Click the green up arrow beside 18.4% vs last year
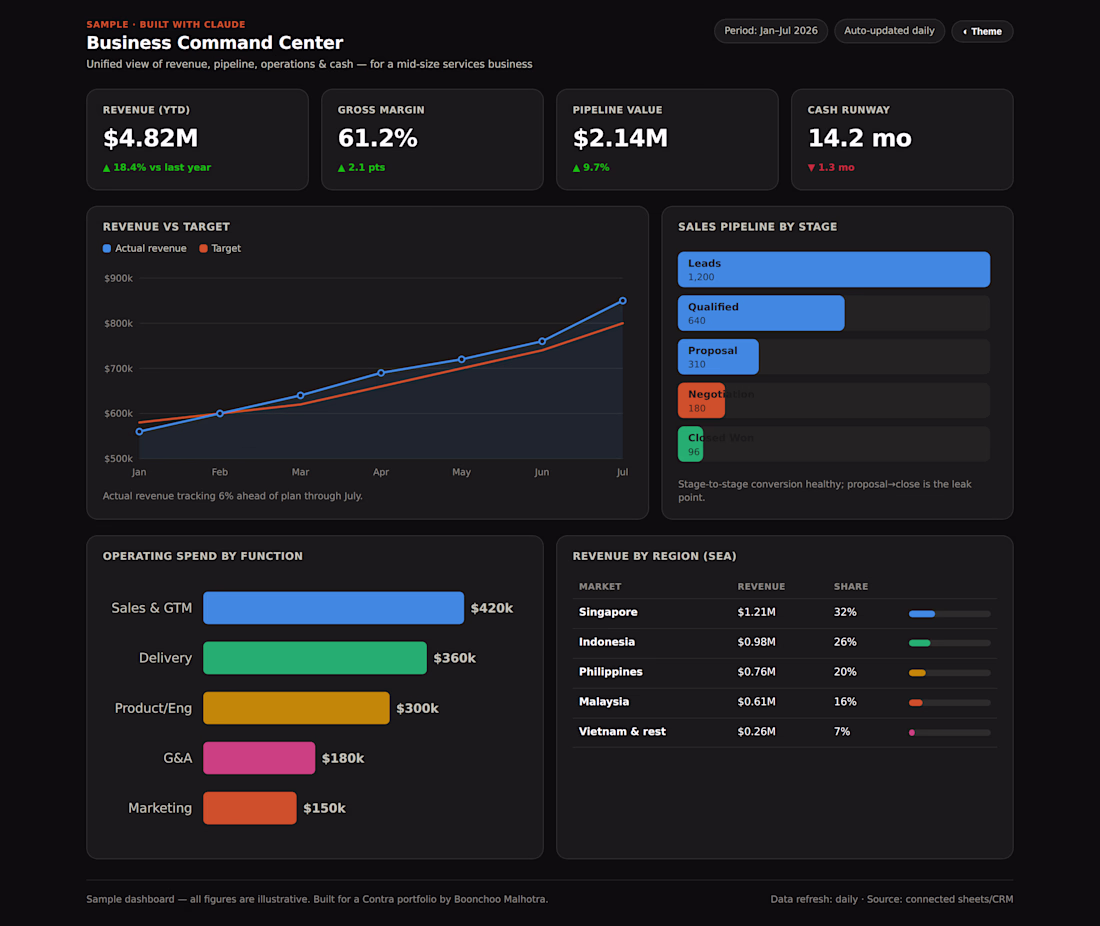 click(107, 168)
